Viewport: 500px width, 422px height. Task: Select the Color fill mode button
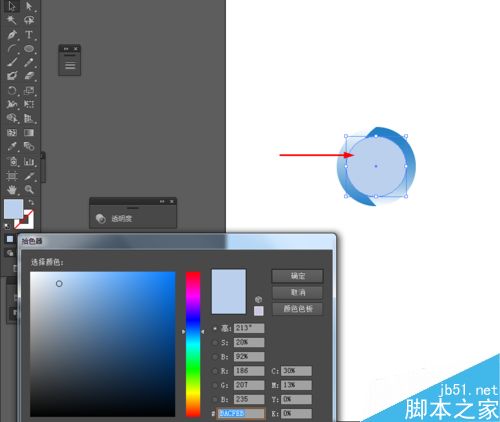coord(10,239)
